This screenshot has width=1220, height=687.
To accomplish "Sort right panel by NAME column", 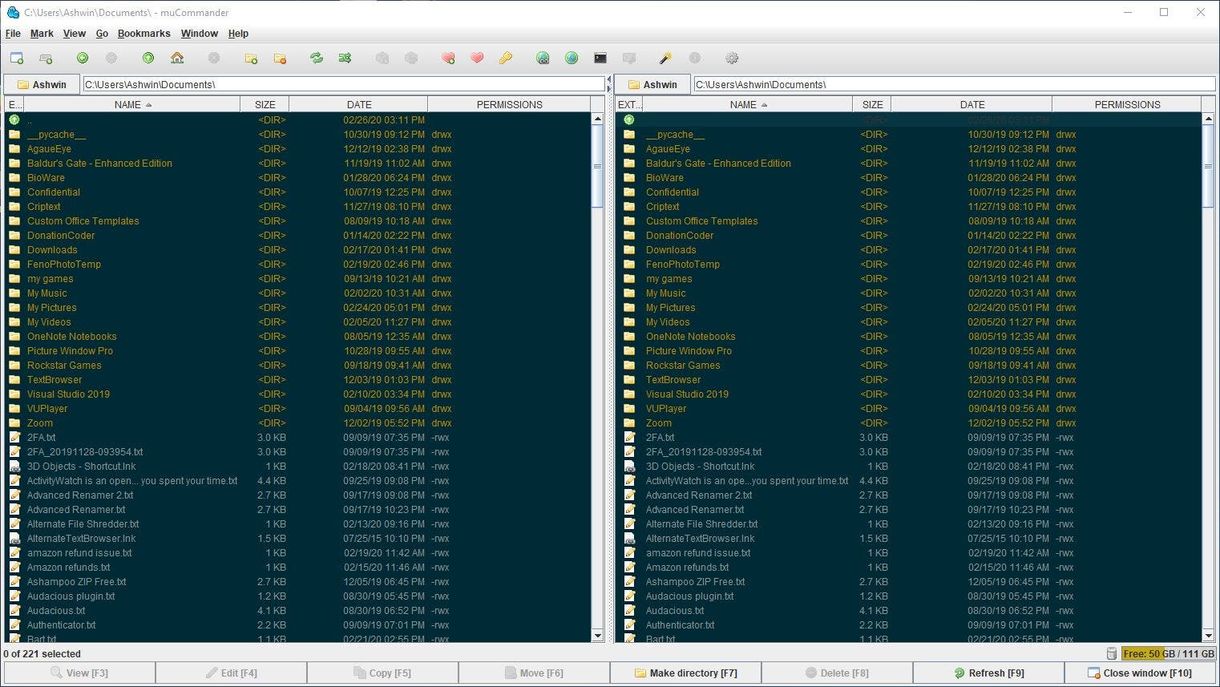I will (x=749, y=104).
